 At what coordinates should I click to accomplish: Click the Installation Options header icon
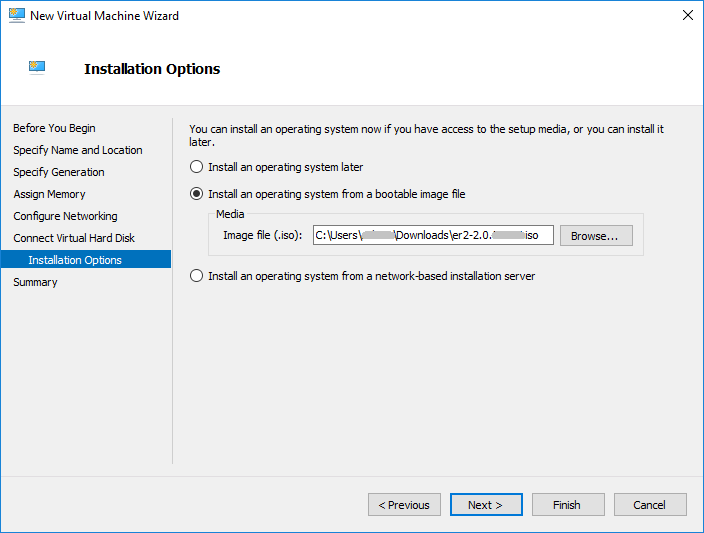(37, 68)
